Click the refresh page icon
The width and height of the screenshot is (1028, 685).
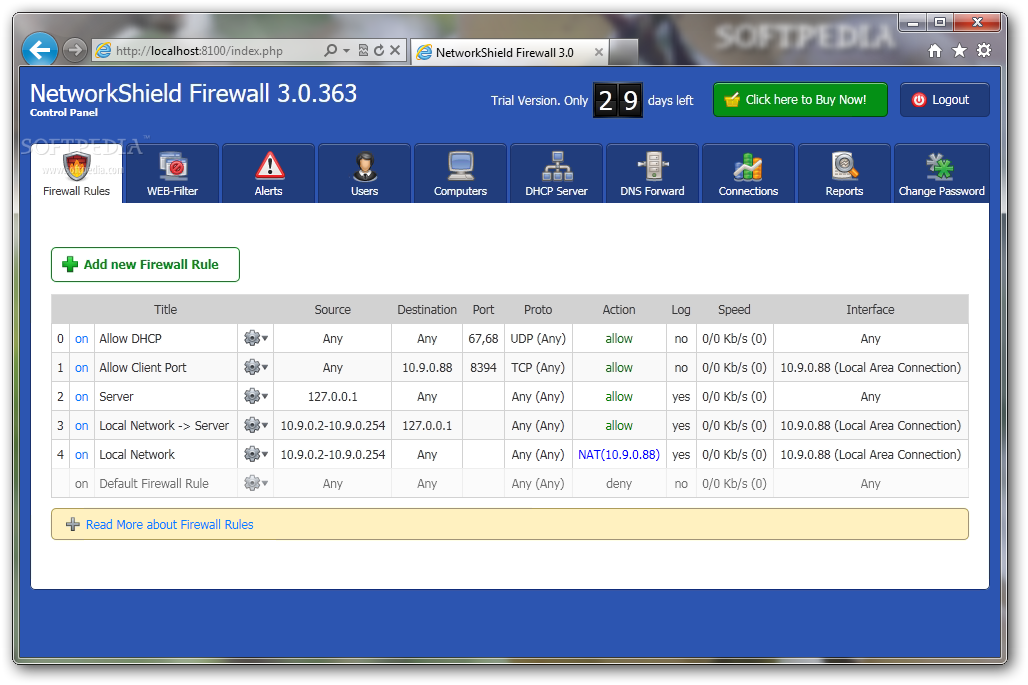click(379, 50)
